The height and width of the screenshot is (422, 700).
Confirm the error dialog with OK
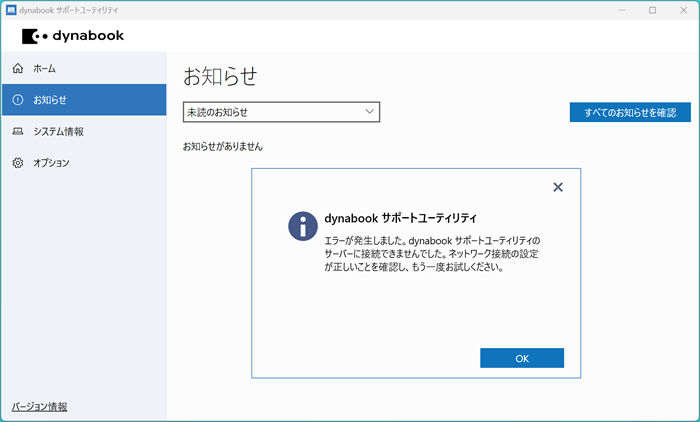pos(522,358)
